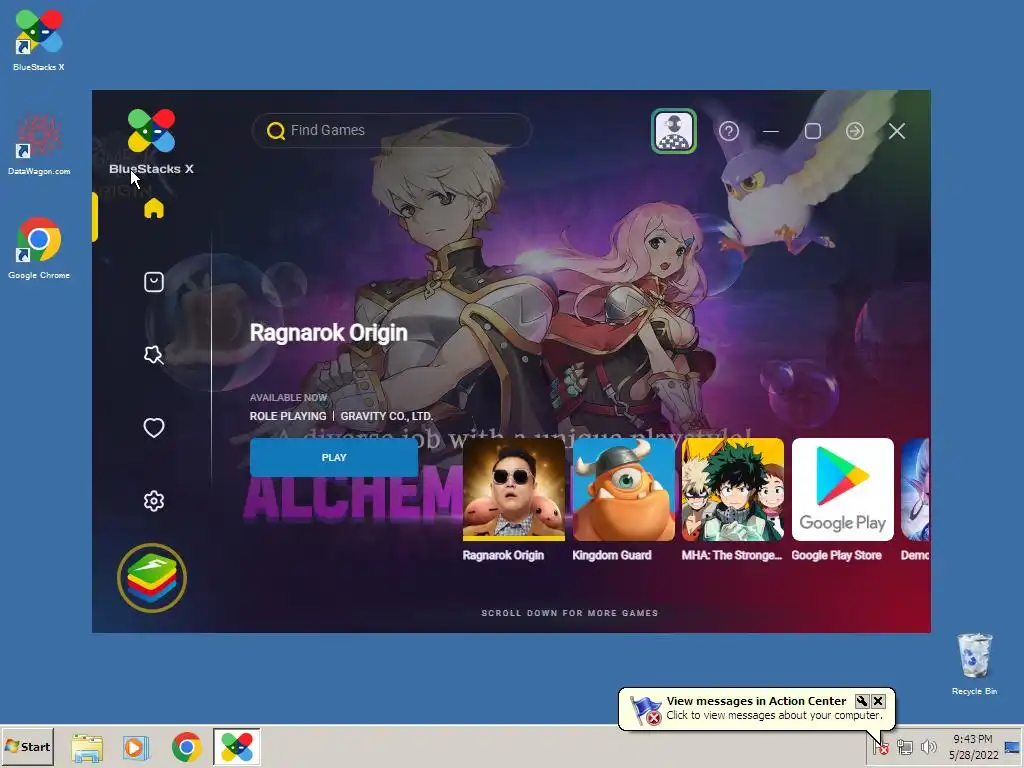This screenshot has width=1024, height=768.
Task: Close the Action Center notification balloon
Action: pos(878,701)
